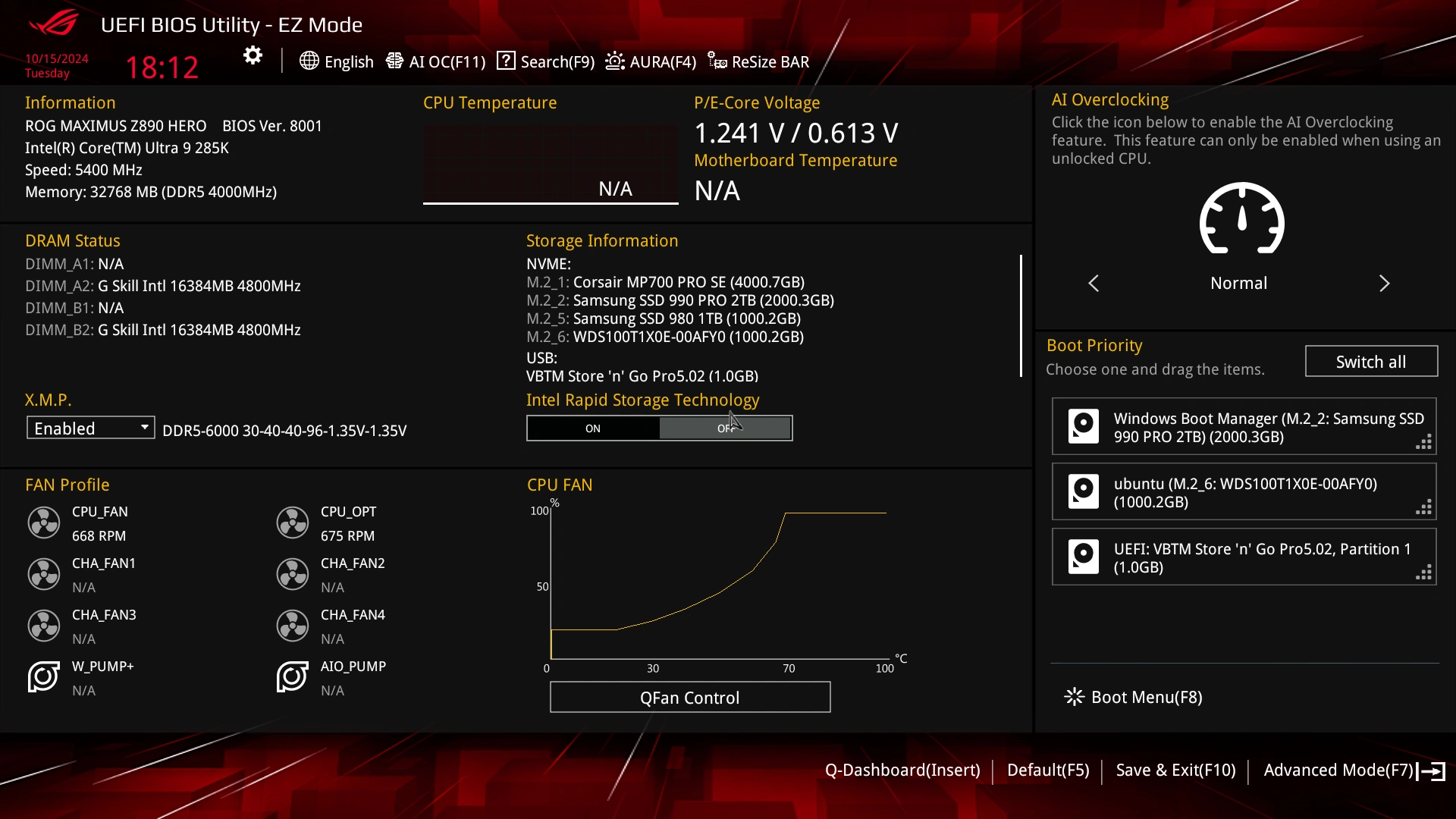Click the Storage Information scrollbar
The image size is (1456, 819).
1021,315
